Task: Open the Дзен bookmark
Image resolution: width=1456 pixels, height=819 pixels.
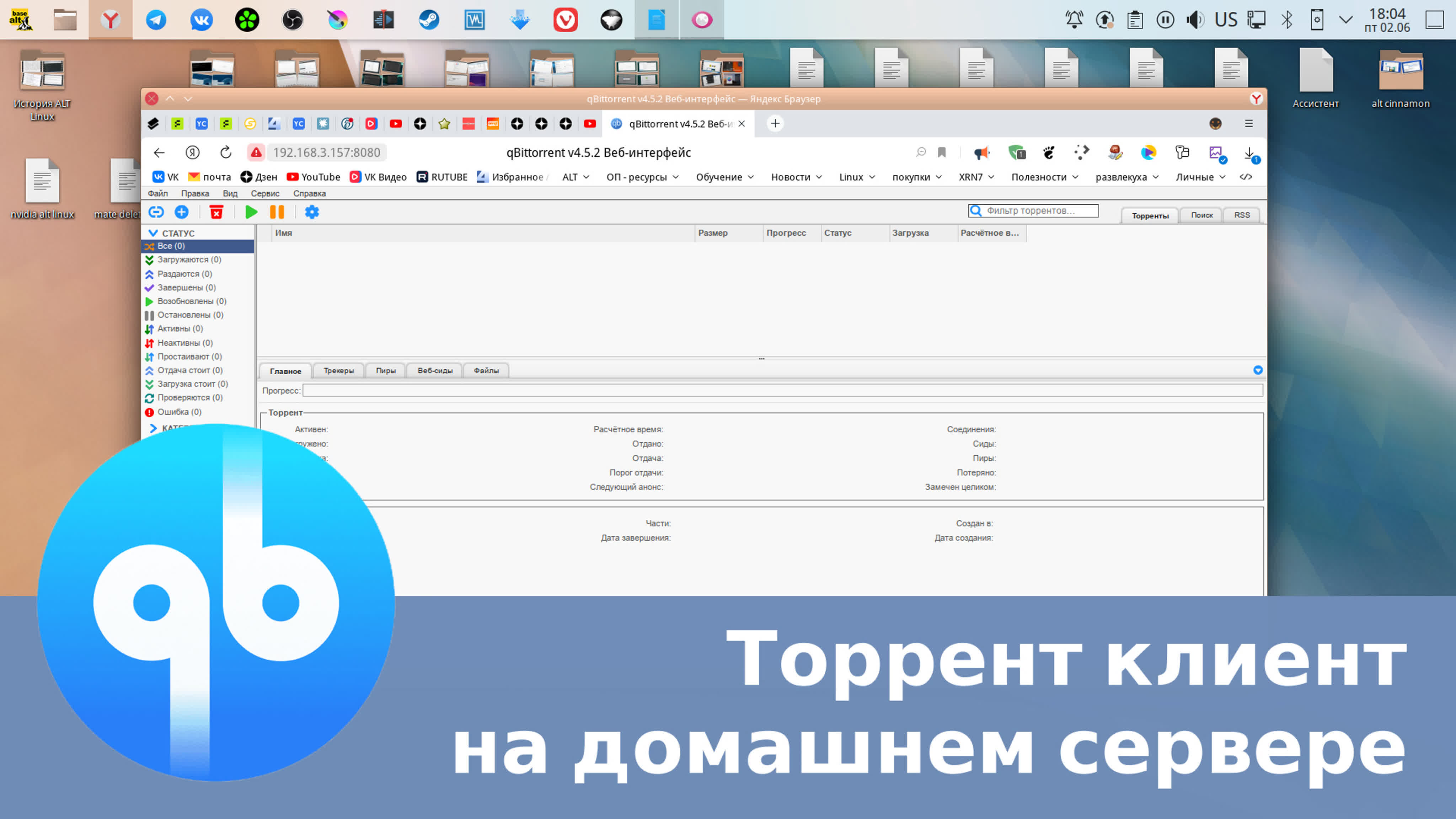Action: point(259,177)
